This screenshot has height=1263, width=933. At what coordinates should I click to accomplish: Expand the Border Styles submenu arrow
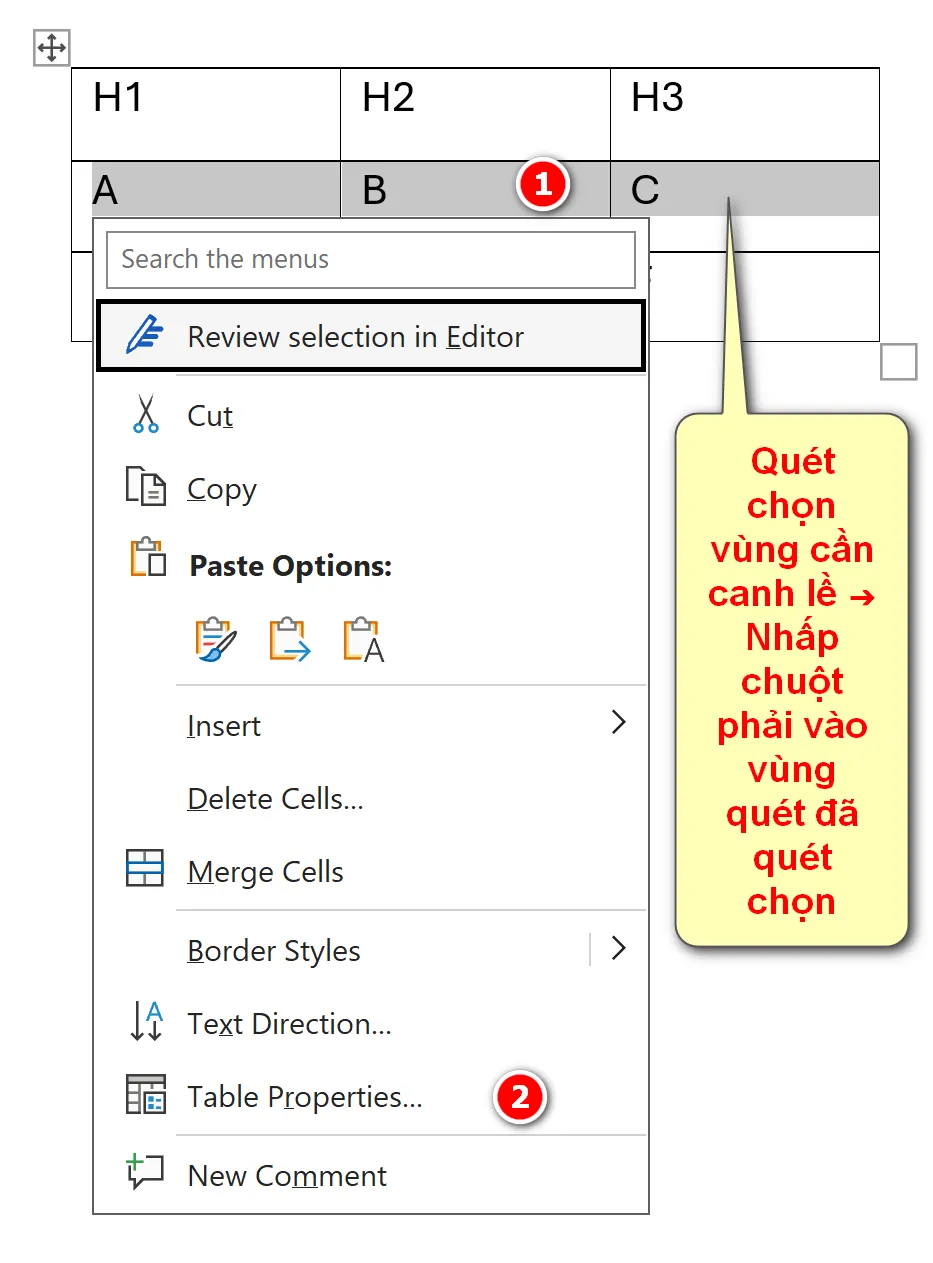click(619, 948)
